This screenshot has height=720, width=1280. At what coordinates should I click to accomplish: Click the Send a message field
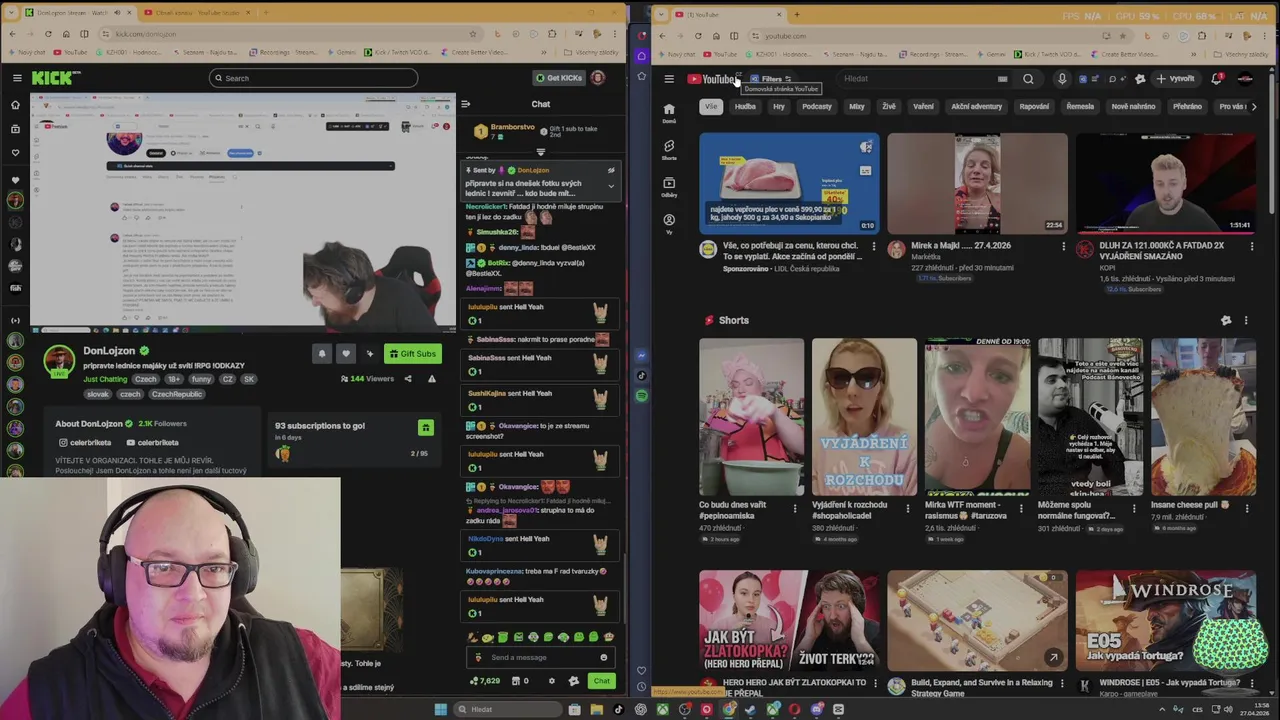tap(539, 657)
